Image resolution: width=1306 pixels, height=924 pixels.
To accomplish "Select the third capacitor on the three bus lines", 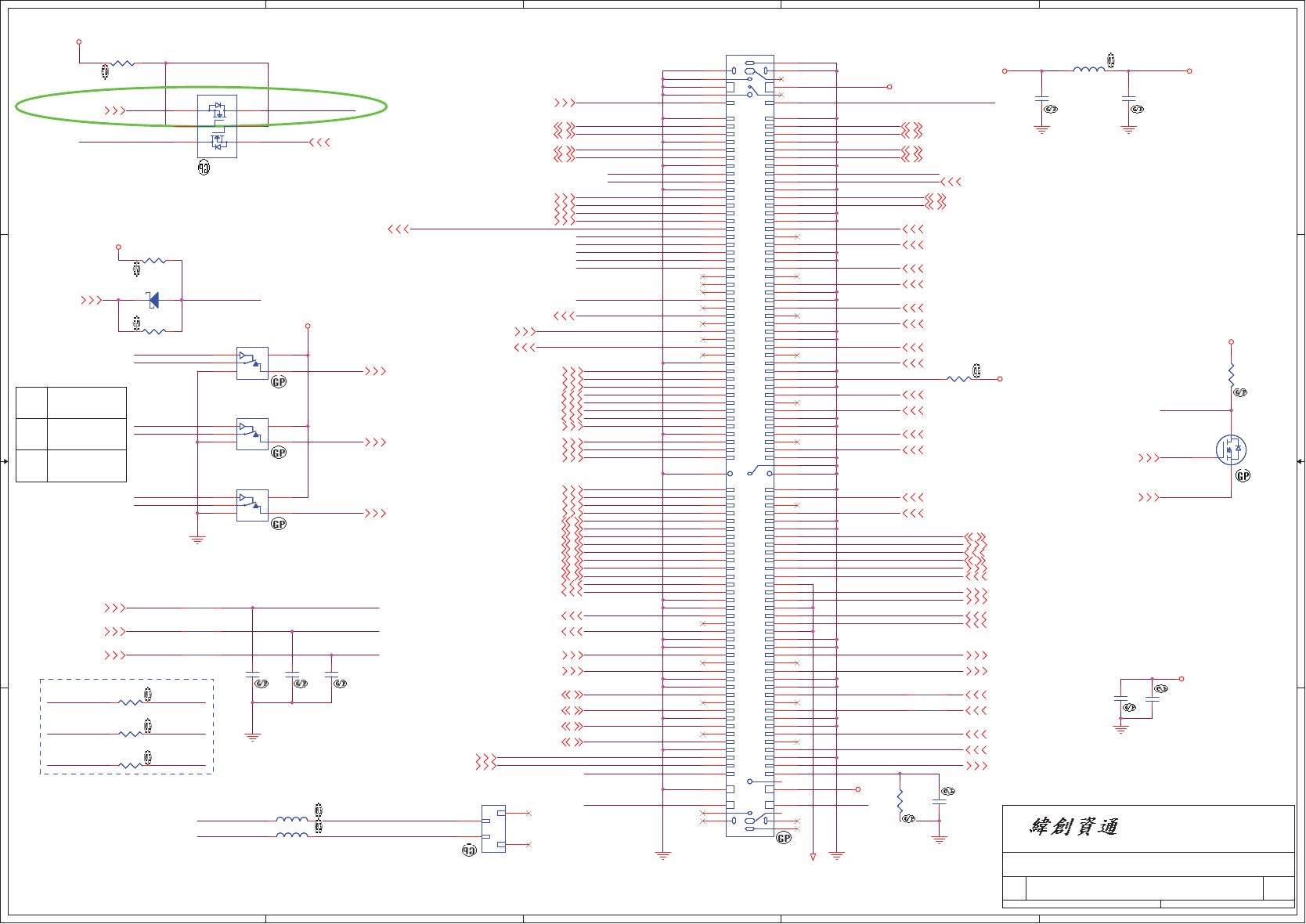I will pos(331,673).
